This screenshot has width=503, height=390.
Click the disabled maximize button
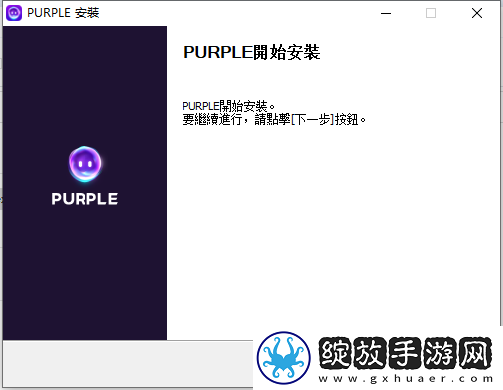431,13
